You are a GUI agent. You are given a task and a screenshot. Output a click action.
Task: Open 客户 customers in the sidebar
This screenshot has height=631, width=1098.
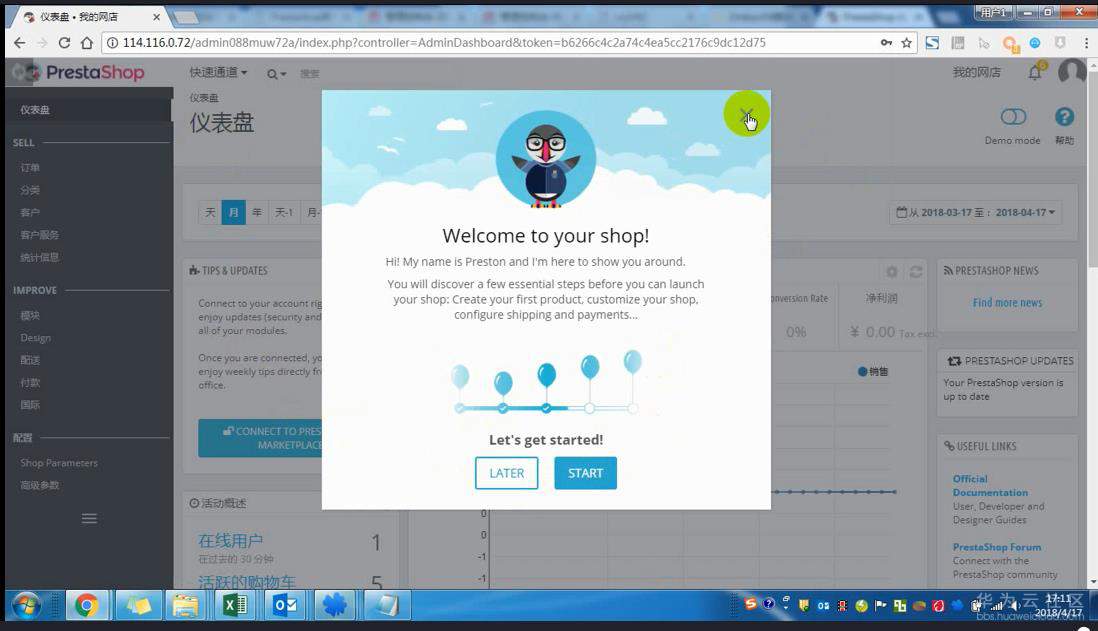pos(30,213)
